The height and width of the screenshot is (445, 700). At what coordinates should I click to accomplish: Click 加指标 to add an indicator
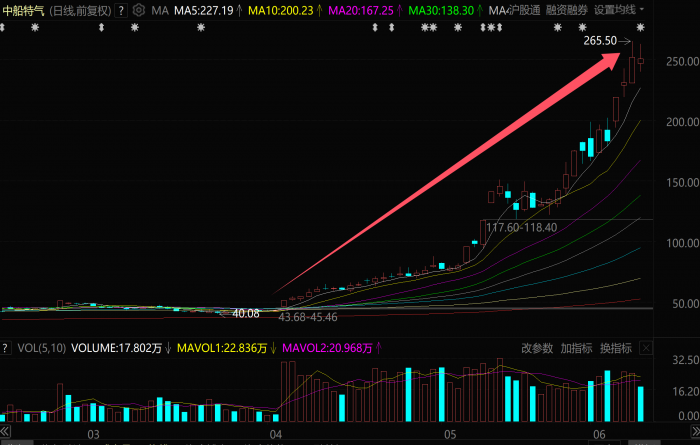[x=576, y=348]
